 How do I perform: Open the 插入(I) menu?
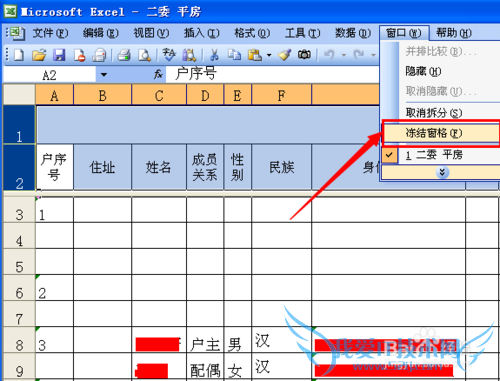(x=202, y=33)
